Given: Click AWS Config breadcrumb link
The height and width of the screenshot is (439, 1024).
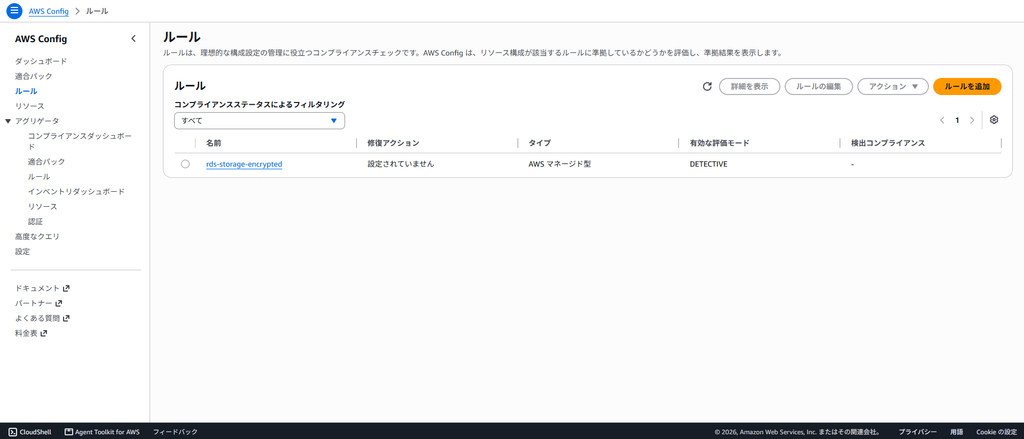Looking at the screenshot, I should click(x=48, y=11).
